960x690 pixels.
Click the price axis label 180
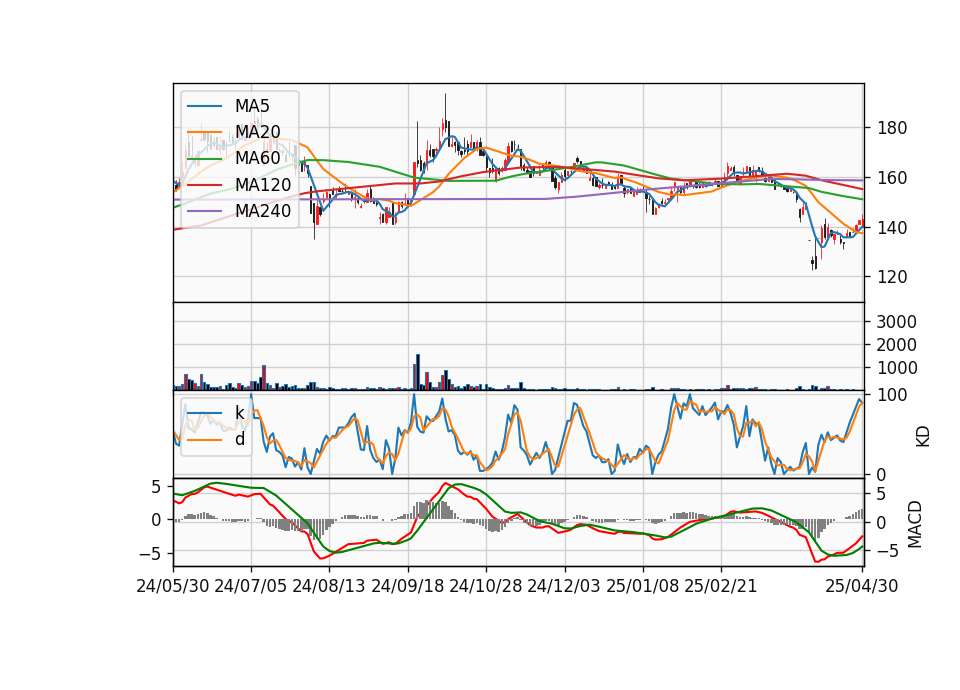point(891,128)
